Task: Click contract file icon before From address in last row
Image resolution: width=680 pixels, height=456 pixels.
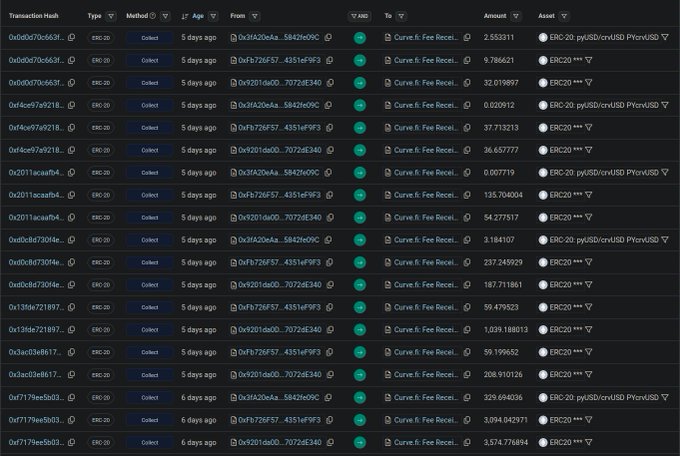Action: point(234,442)
